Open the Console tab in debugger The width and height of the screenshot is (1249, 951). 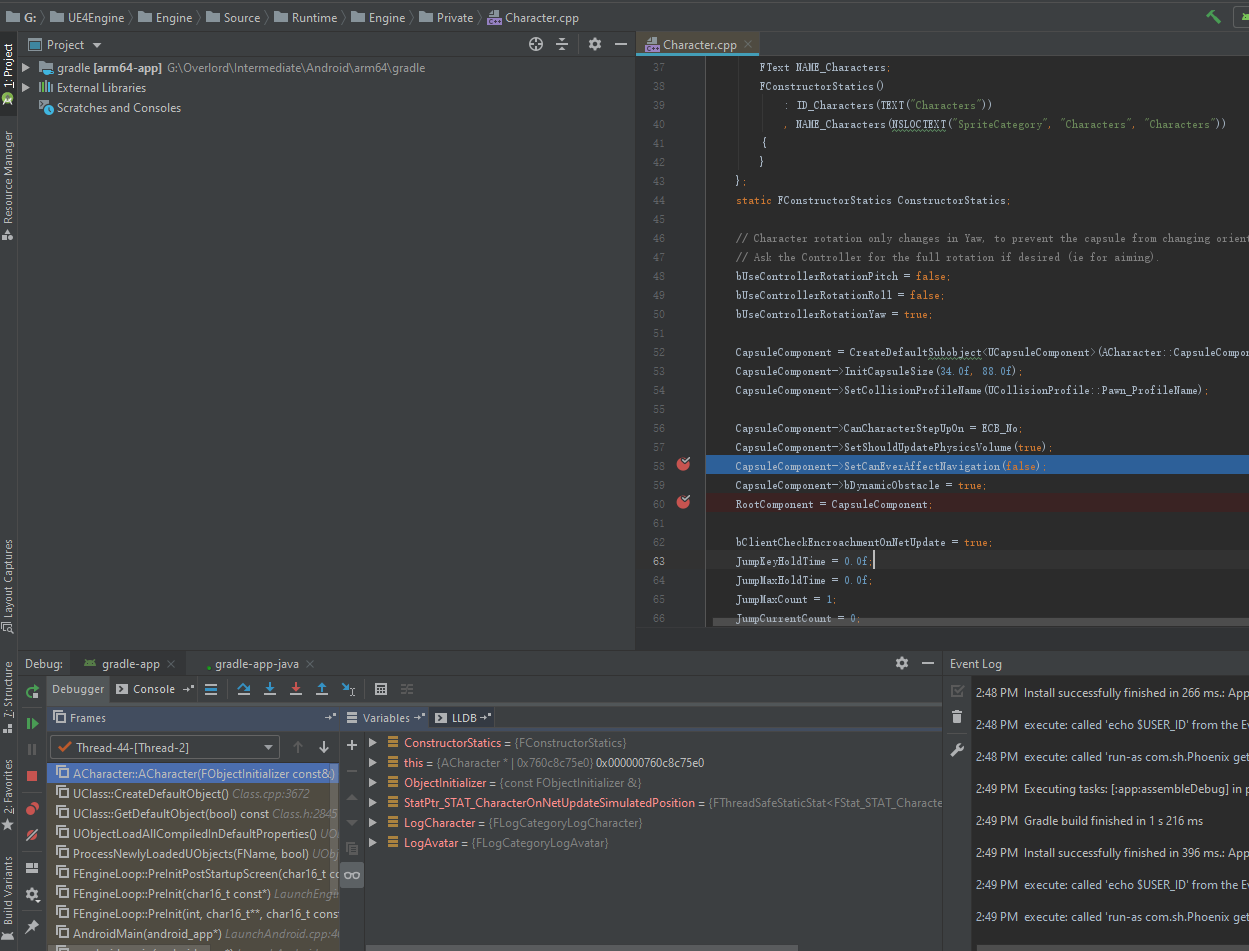153,689
